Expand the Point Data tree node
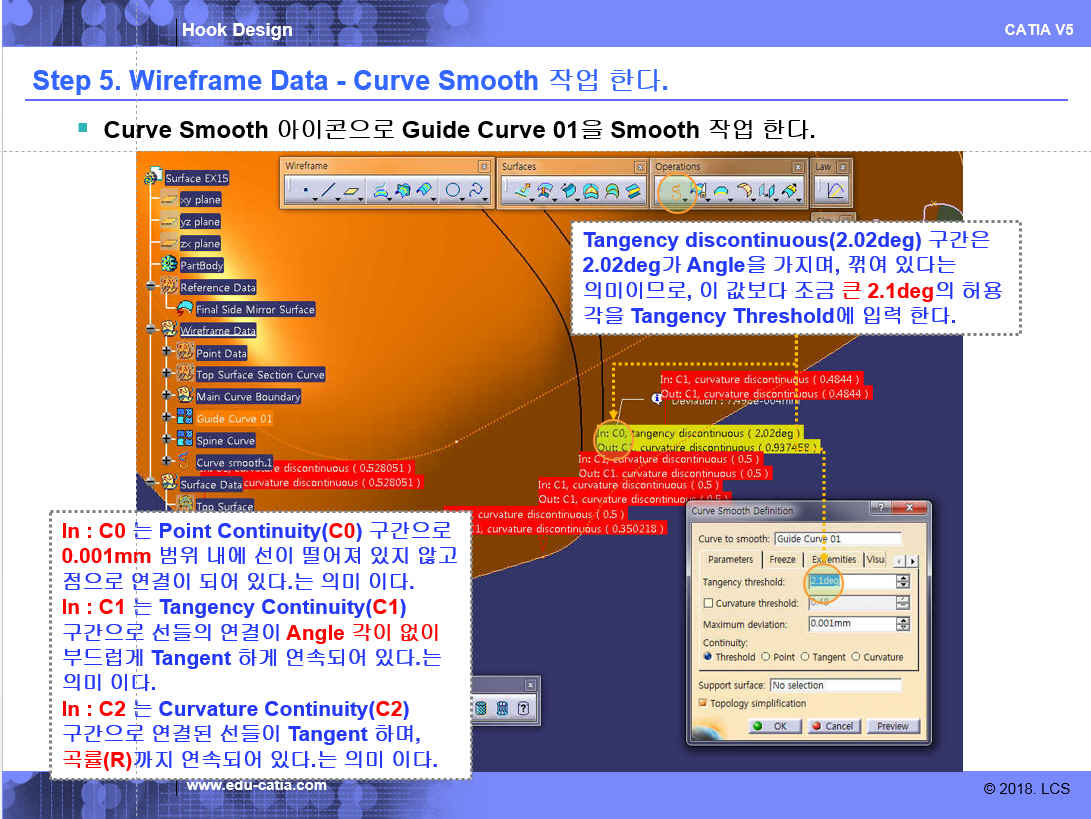This screenshot has height=819, width=1091. point(167,353)
